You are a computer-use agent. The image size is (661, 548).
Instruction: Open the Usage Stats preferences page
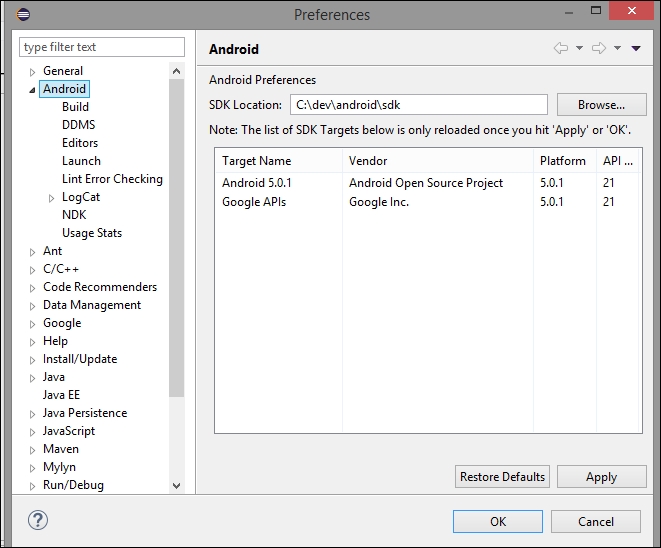point(92,233)
